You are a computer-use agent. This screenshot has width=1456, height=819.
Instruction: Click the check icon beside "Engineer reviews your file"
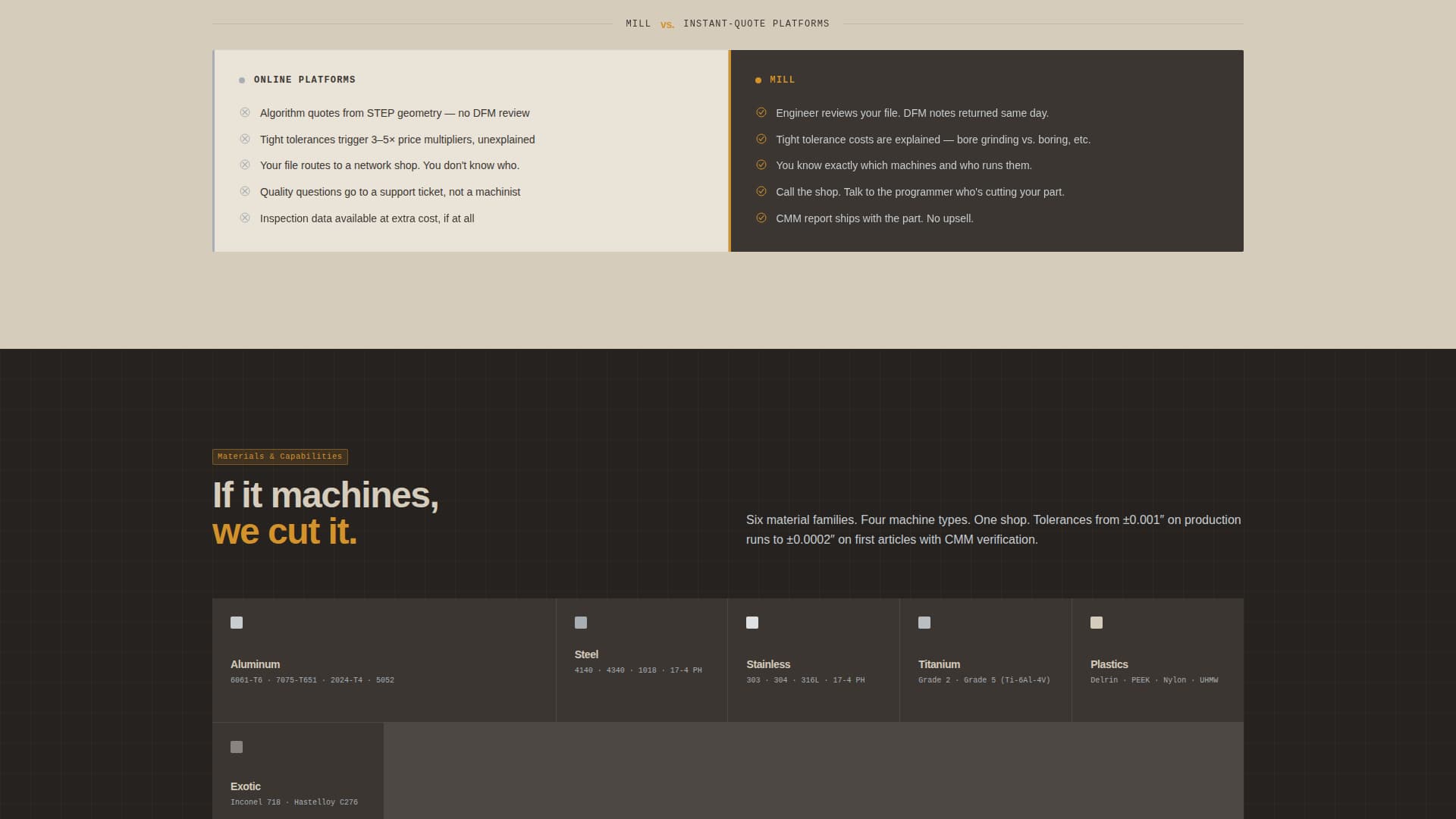[x=761, y=112]
